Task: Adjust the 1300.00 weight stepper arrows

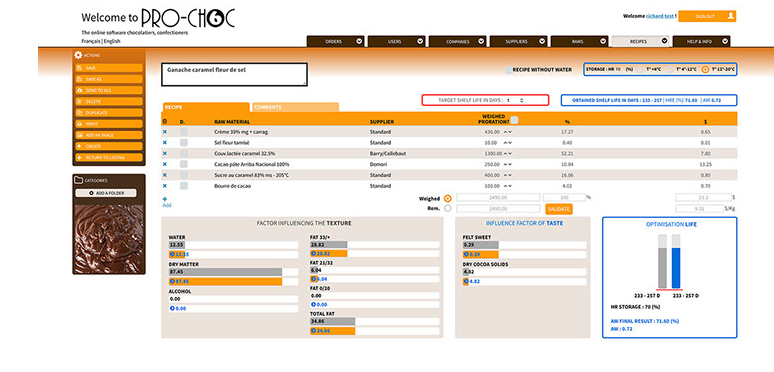Action: [507, 153]
